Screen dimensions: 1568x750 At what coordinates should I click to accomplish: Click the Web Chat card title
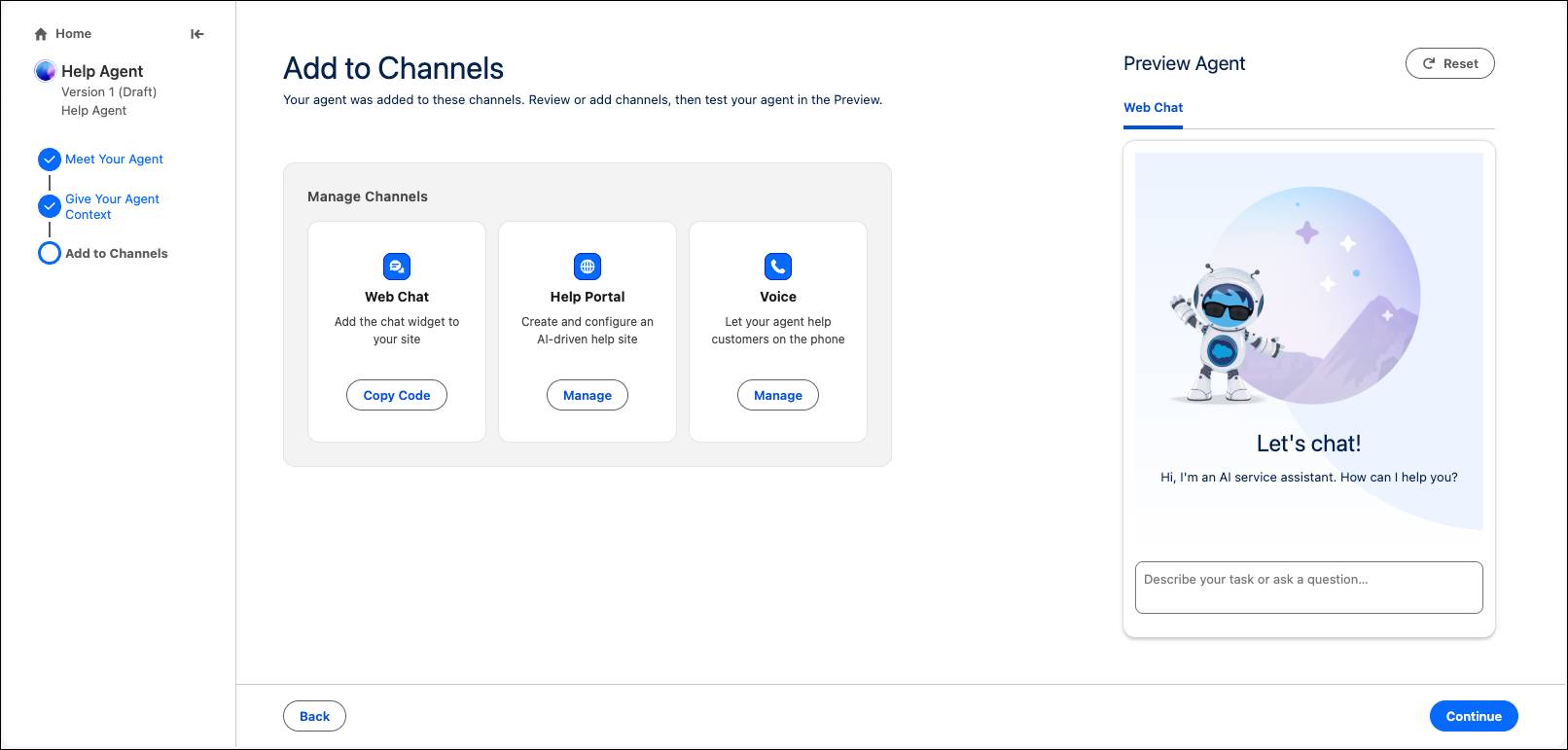pyautogui.click(x=397, y=297)
